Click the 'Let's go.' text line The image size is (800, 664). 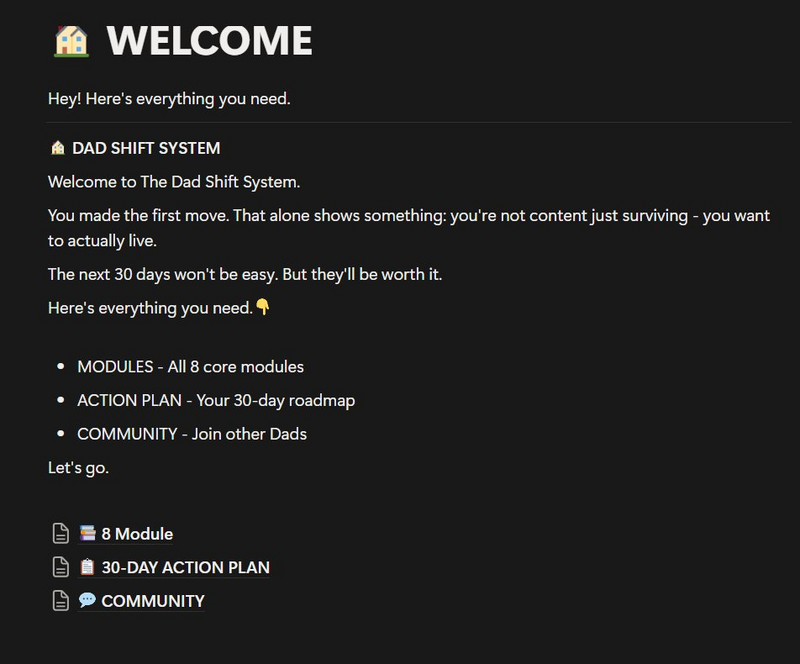(x=76, y=469)
